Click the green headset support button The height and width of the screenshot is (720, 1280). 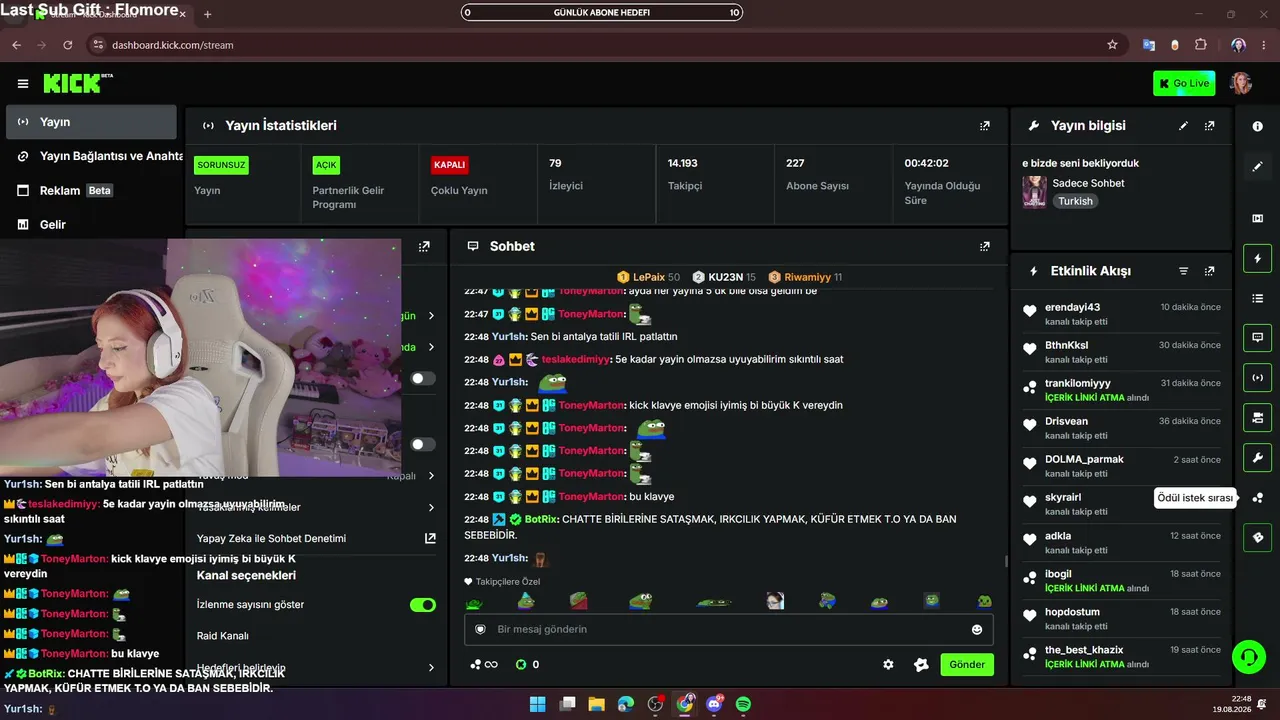coord(1248,657)
